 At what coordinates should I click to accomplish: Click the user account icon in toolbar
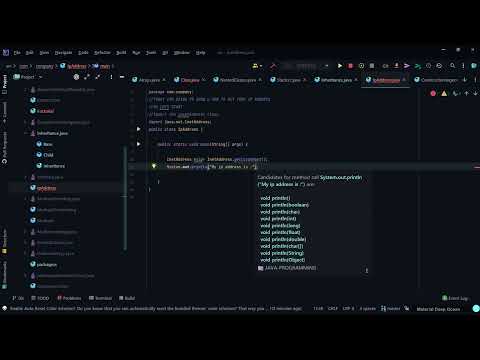[x=256, y=66]
